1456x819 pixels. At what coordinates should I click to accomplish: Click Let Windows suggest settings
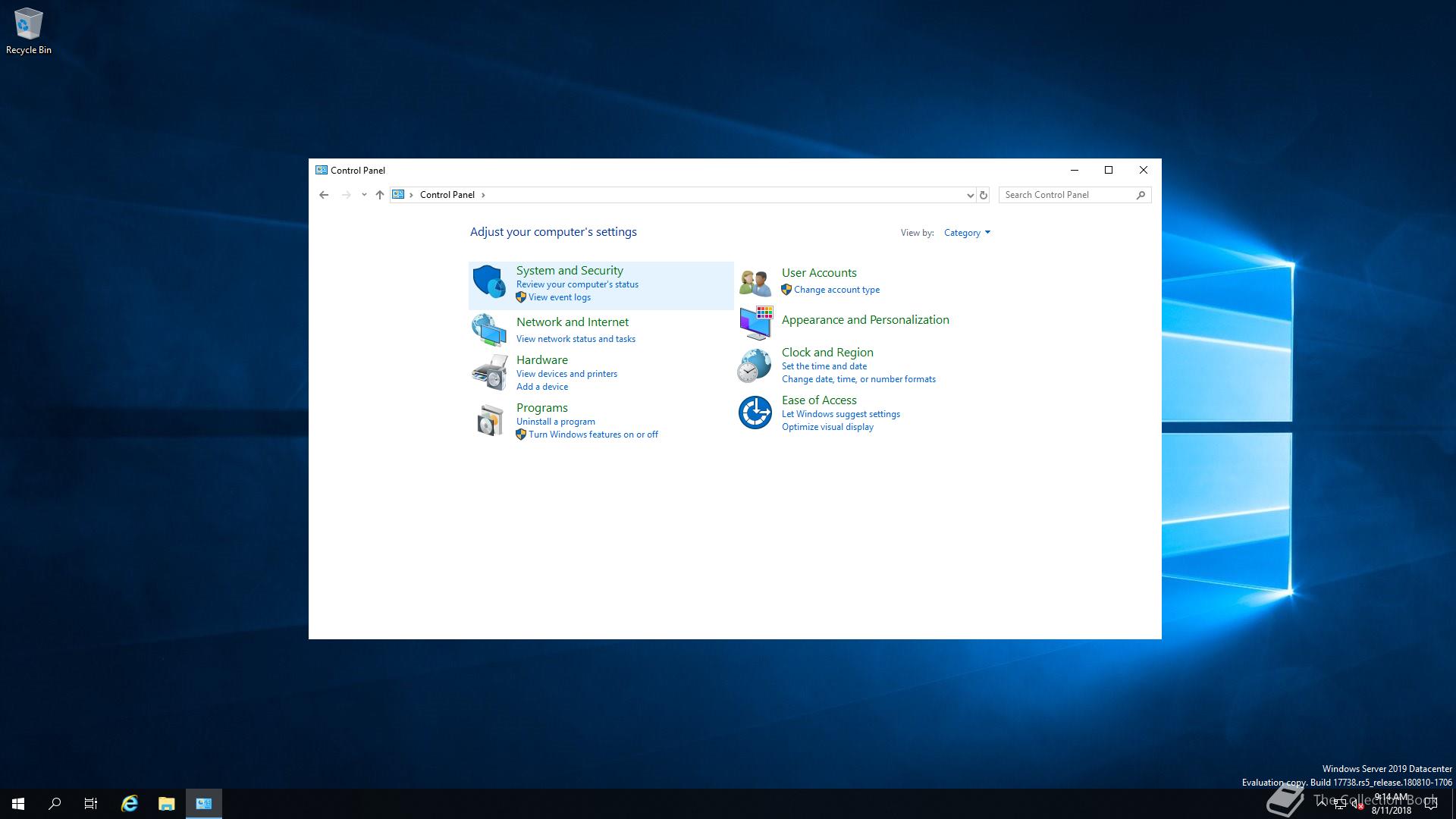[x=841, y=414]
